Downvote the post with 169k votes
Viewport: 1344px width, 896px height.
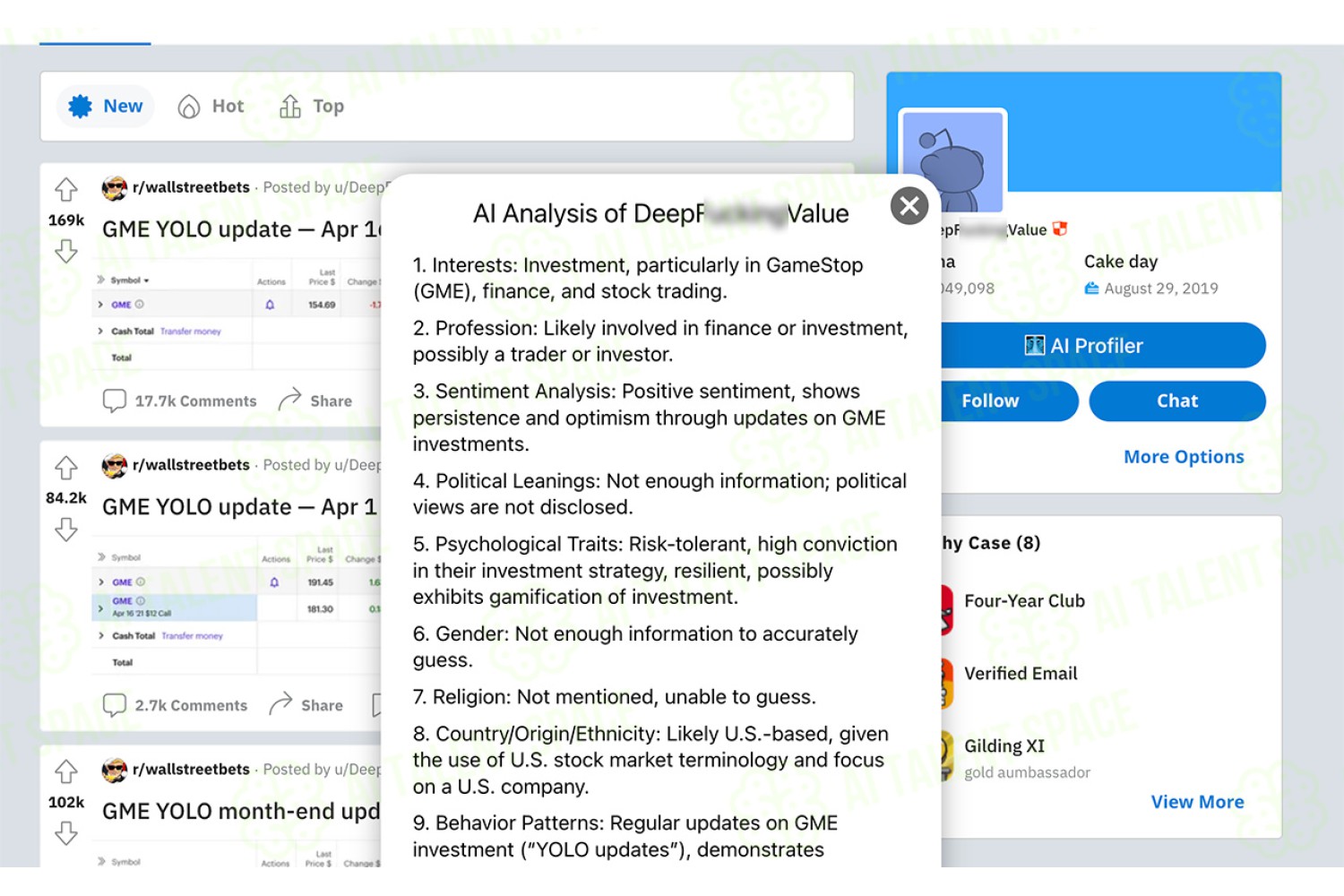[x=66, y=251]
